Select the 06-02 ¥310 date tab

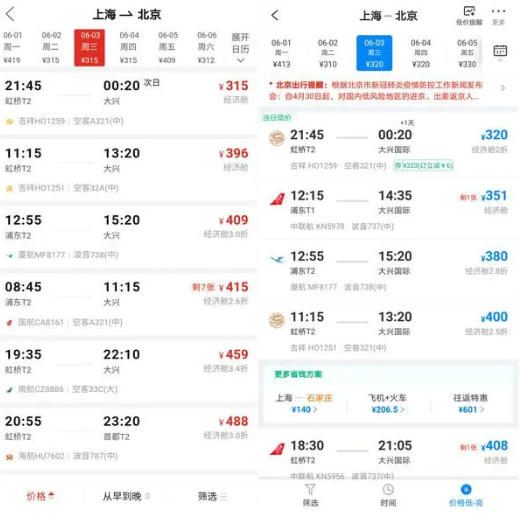pyautogui.click(x=328, y=53)
